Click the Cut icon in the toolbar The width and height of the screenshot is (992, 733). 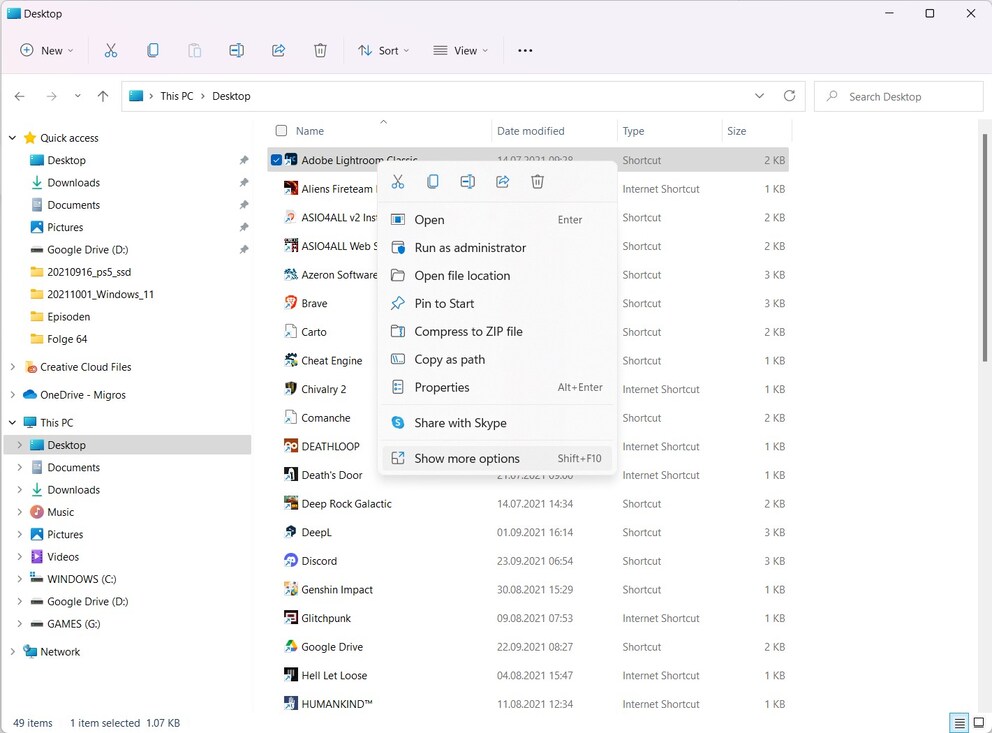pyautogui.click(x=111, y=51)
